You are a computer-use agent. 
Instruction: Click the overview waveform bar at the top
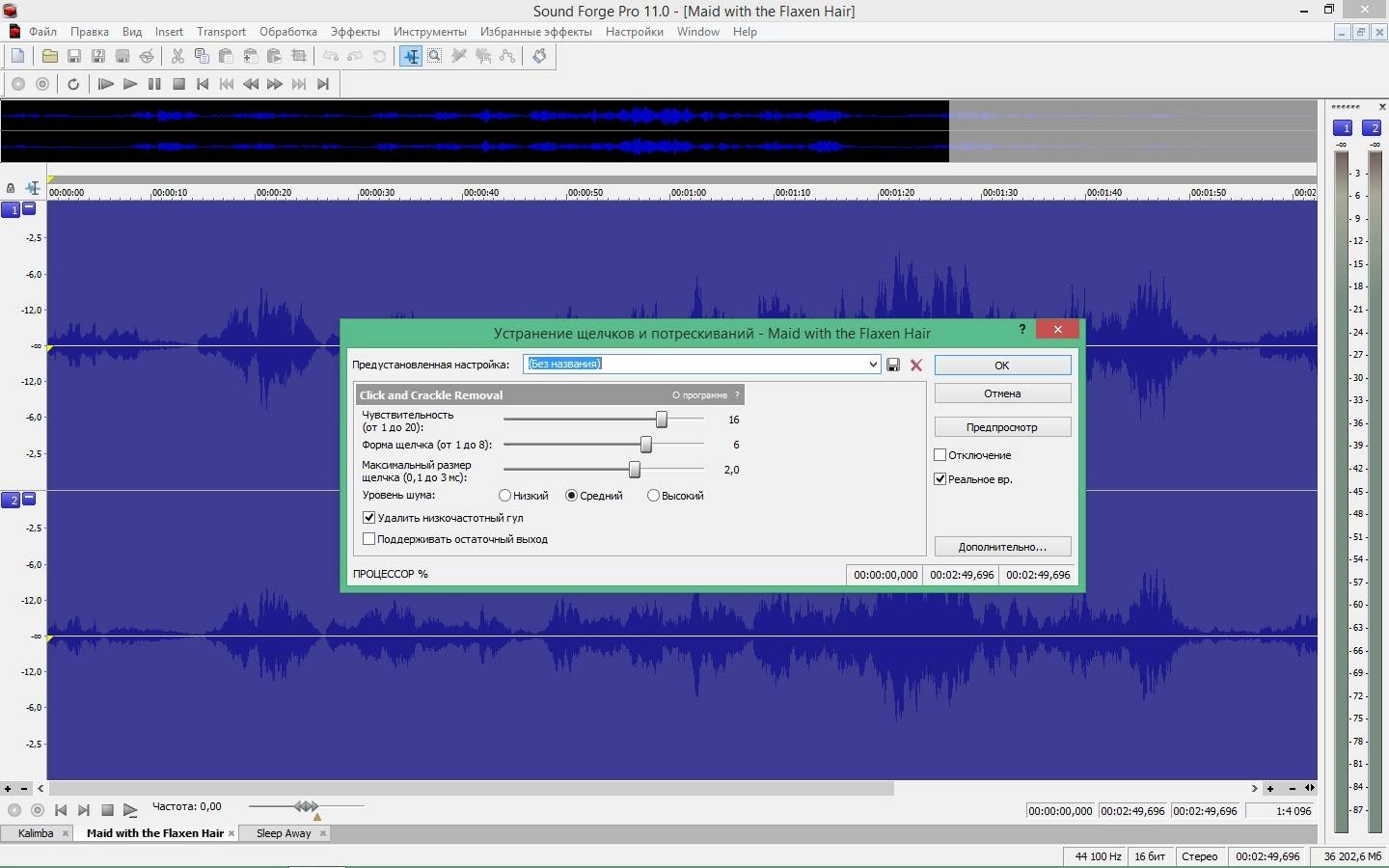point(659,130)
